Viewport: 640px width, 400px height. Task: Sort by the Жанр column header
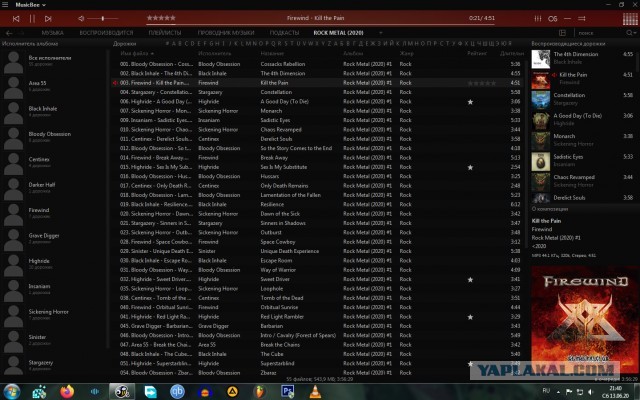pyautogui.click(x=407, y=53)
